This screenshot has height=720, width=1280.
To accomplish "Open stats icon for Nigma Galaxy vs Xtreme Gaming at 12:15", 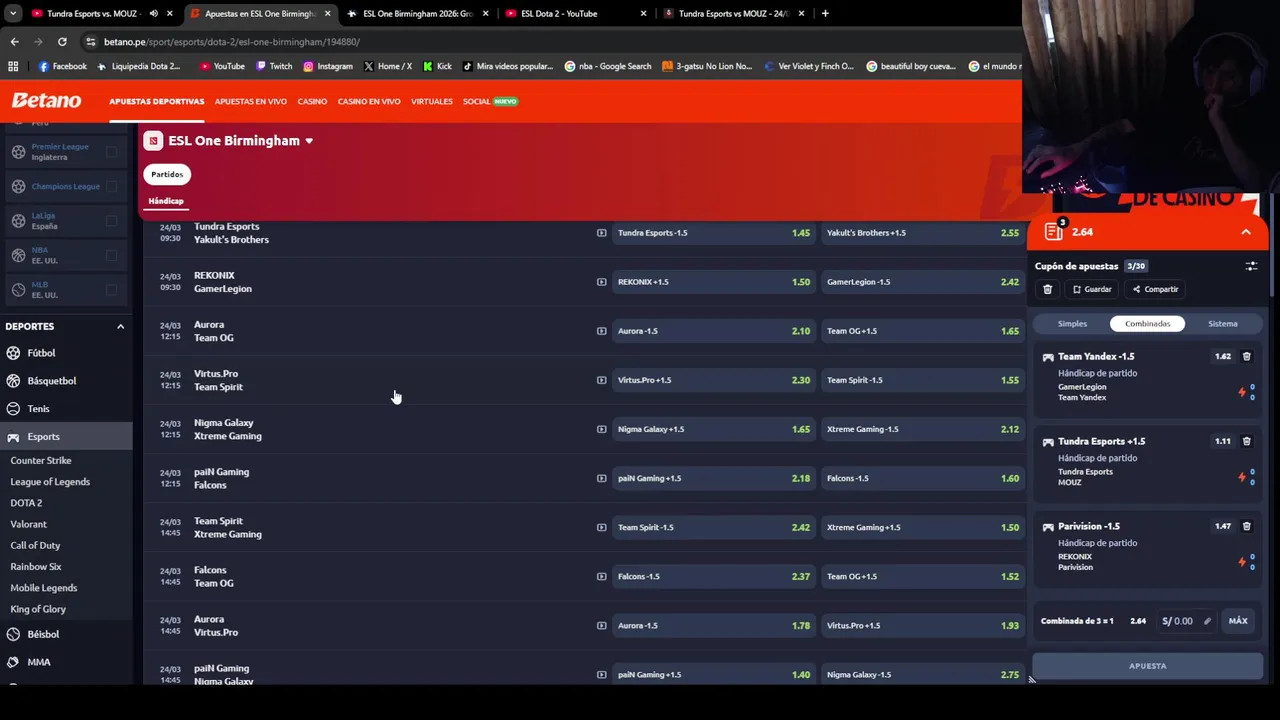I will coord(601,429).
